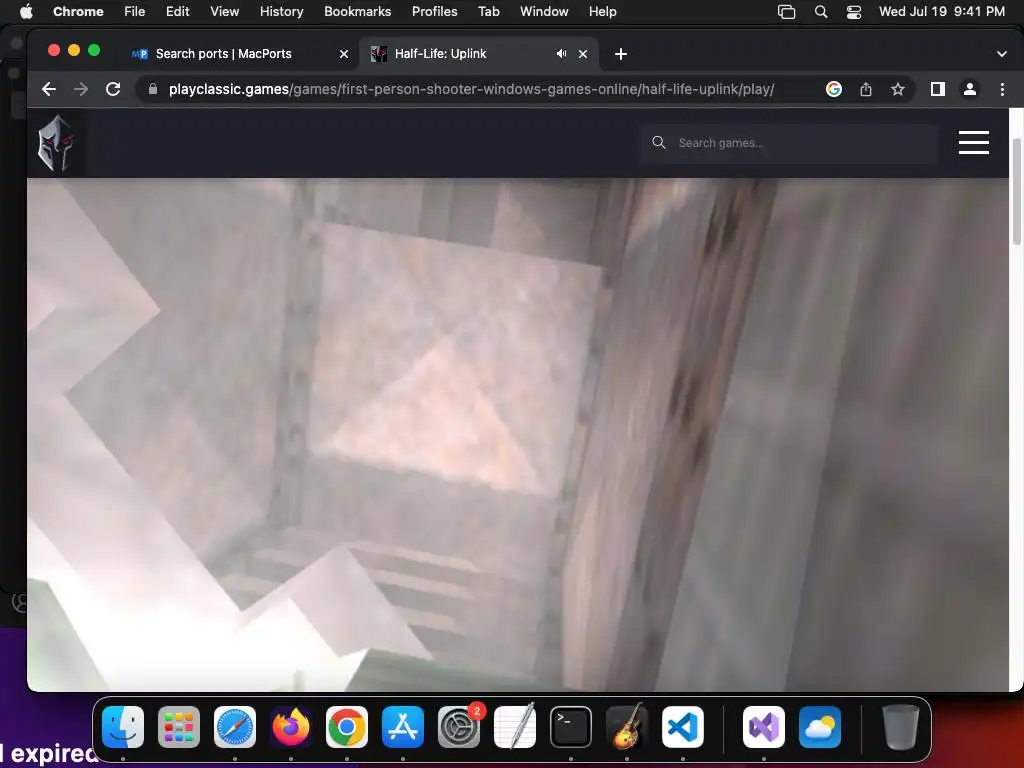The image size is (1024, 768).
Task: Open the Edit menu
Action: (x=177, y=11)
